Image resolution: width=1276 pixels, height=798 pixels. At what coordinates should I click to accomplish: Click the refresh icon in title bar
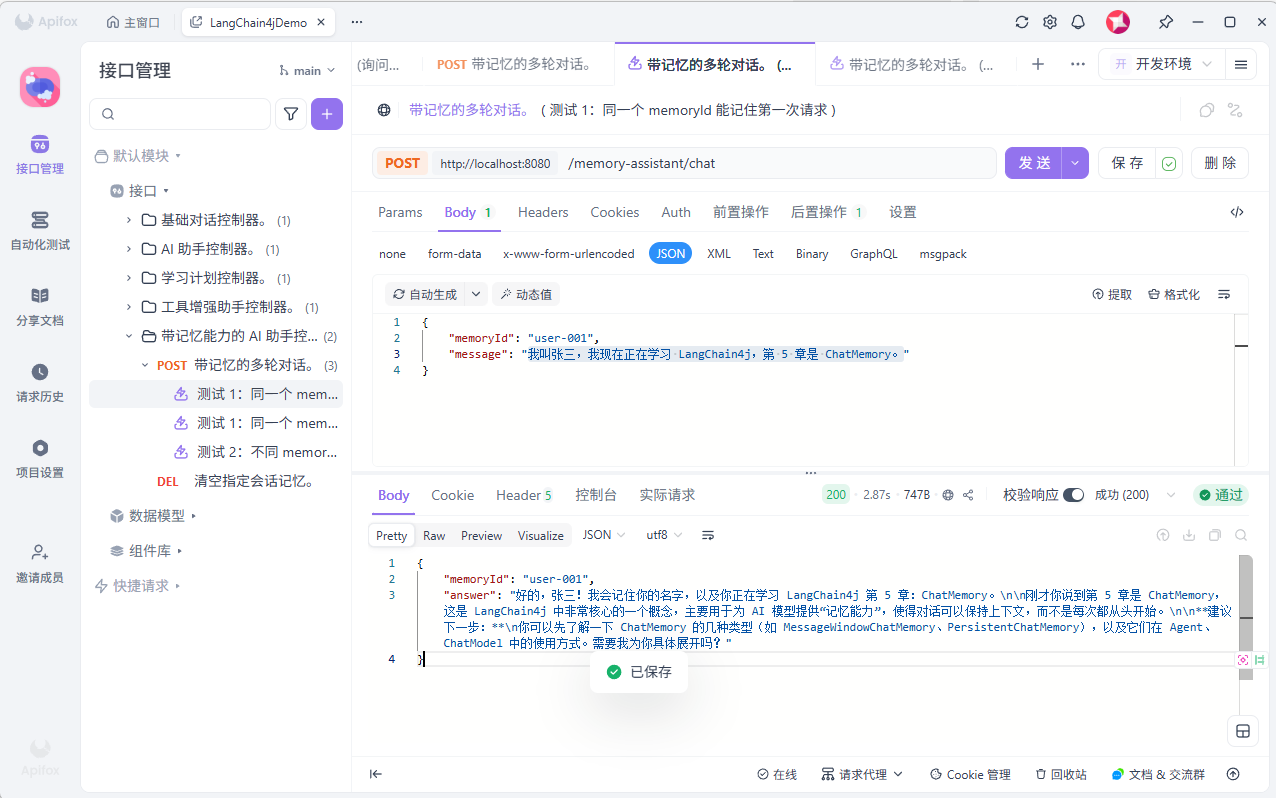[x=1022, y=22]
